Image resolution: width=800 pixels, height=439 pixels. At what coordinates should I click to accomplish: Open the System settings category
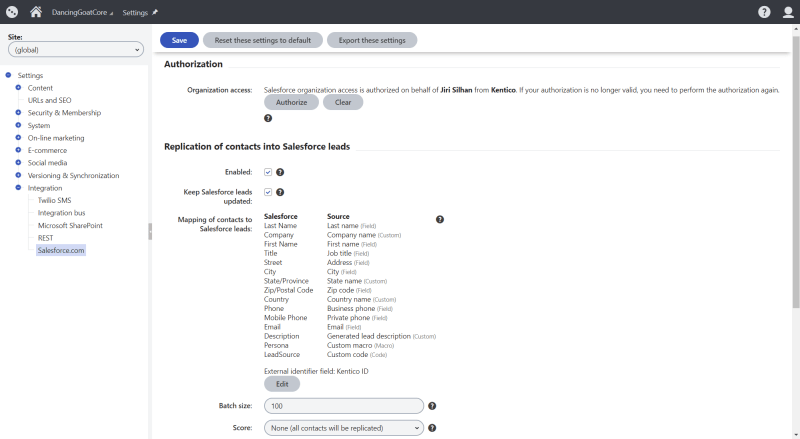pyautogui.click(x=39, y=126)
